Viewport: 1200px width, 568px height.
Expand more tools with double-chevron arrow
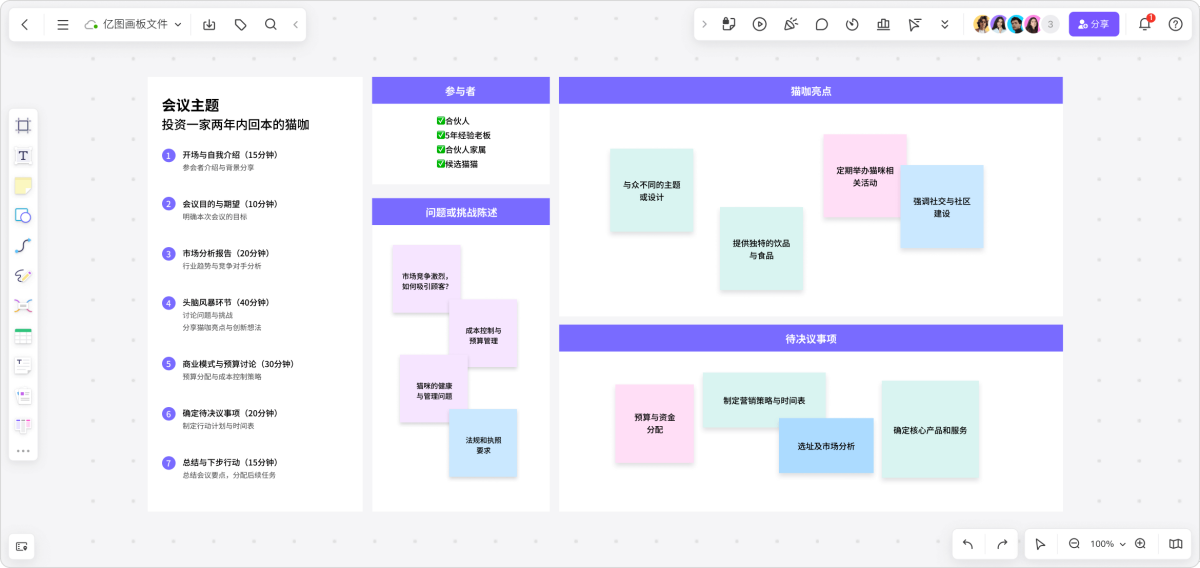(944, 24)
